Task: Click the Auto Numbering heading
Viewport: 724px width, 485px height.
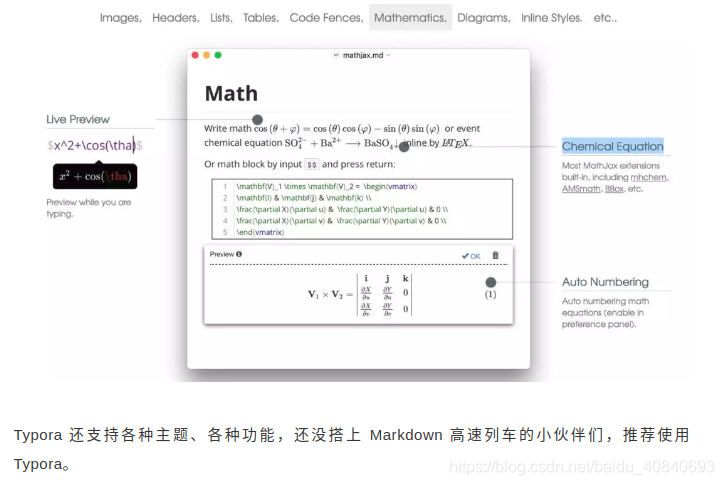Action: (605, 282)
